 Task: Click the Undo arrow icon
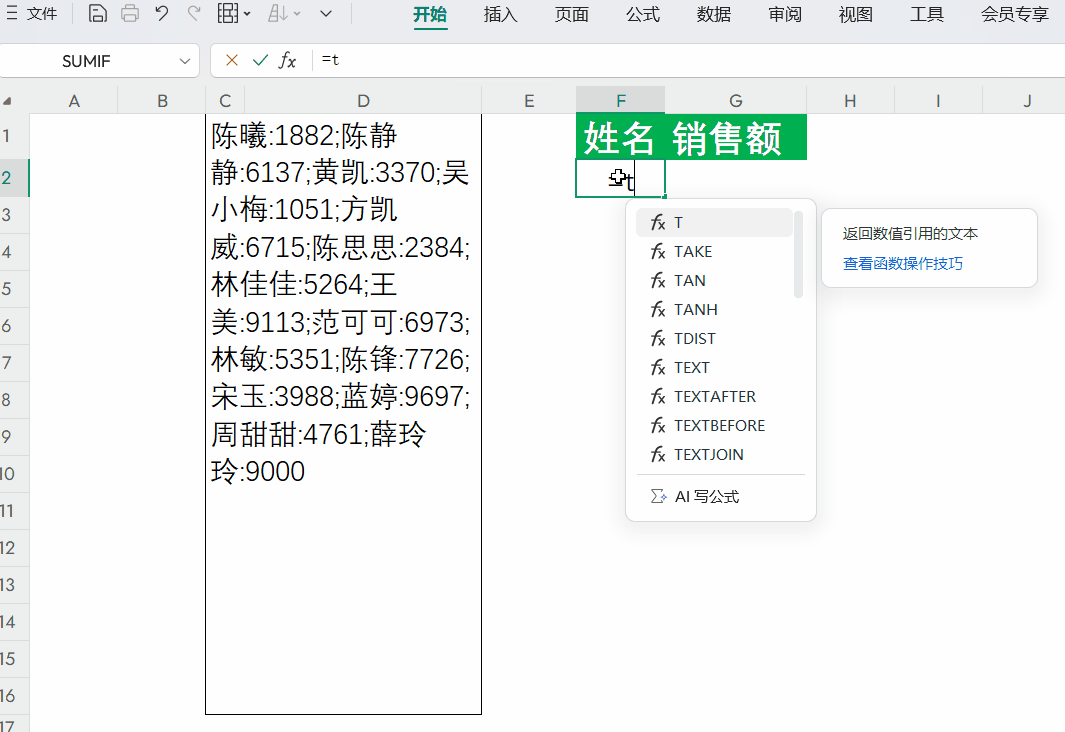pyautogui.click(x=162, y=14)
